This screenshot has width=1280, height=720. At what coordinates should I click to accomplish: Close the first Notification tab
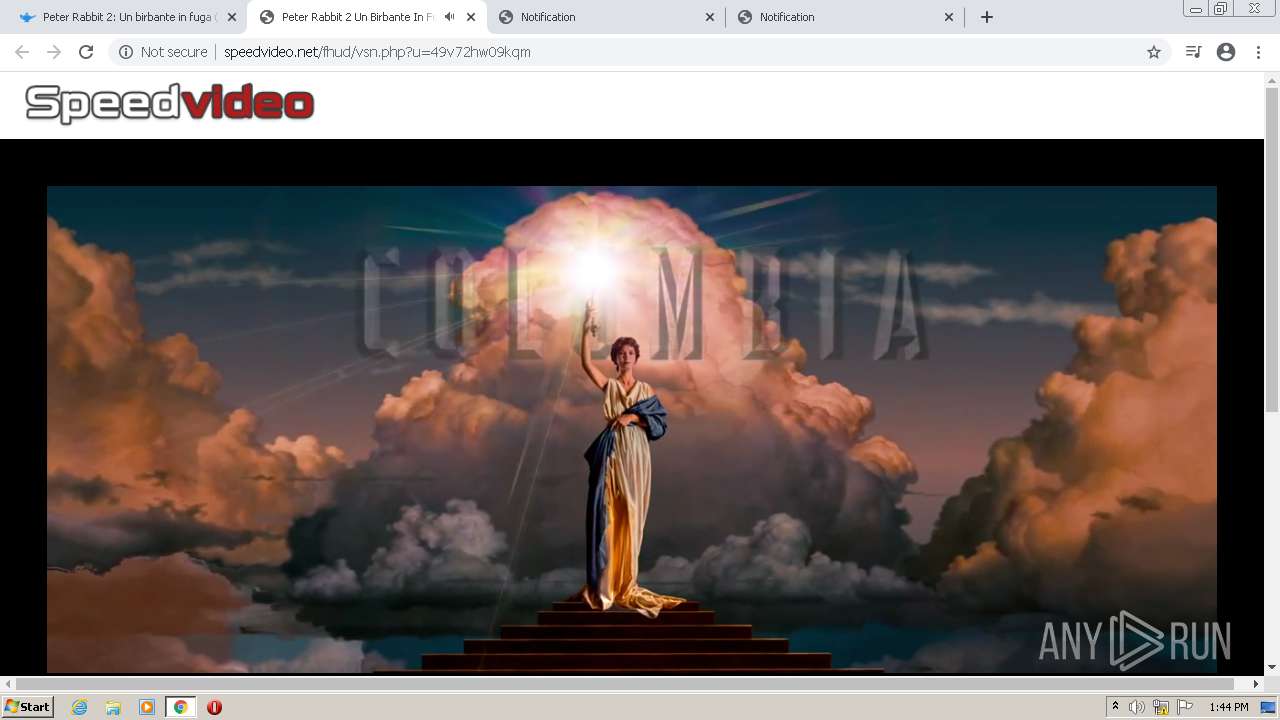pos(710,17)
